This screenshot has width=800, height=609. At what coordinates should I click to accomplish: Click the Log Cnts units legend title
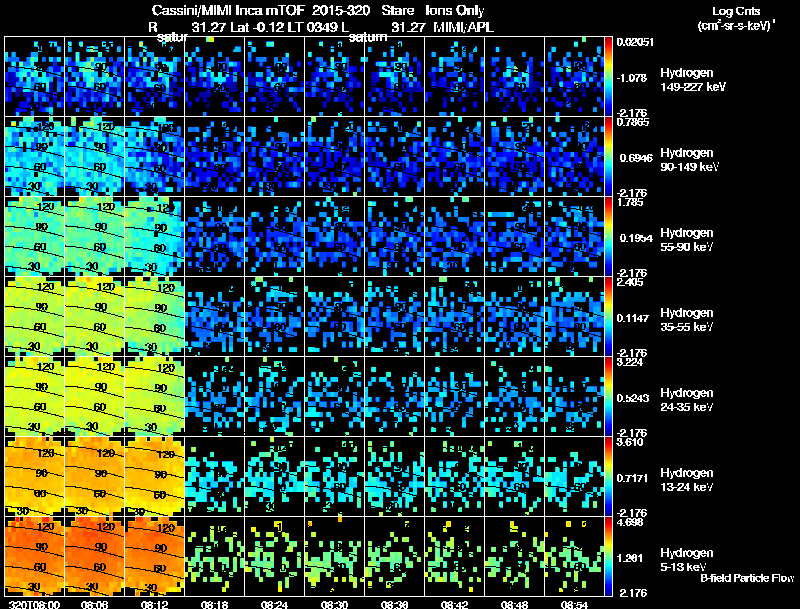pos(736,18)
